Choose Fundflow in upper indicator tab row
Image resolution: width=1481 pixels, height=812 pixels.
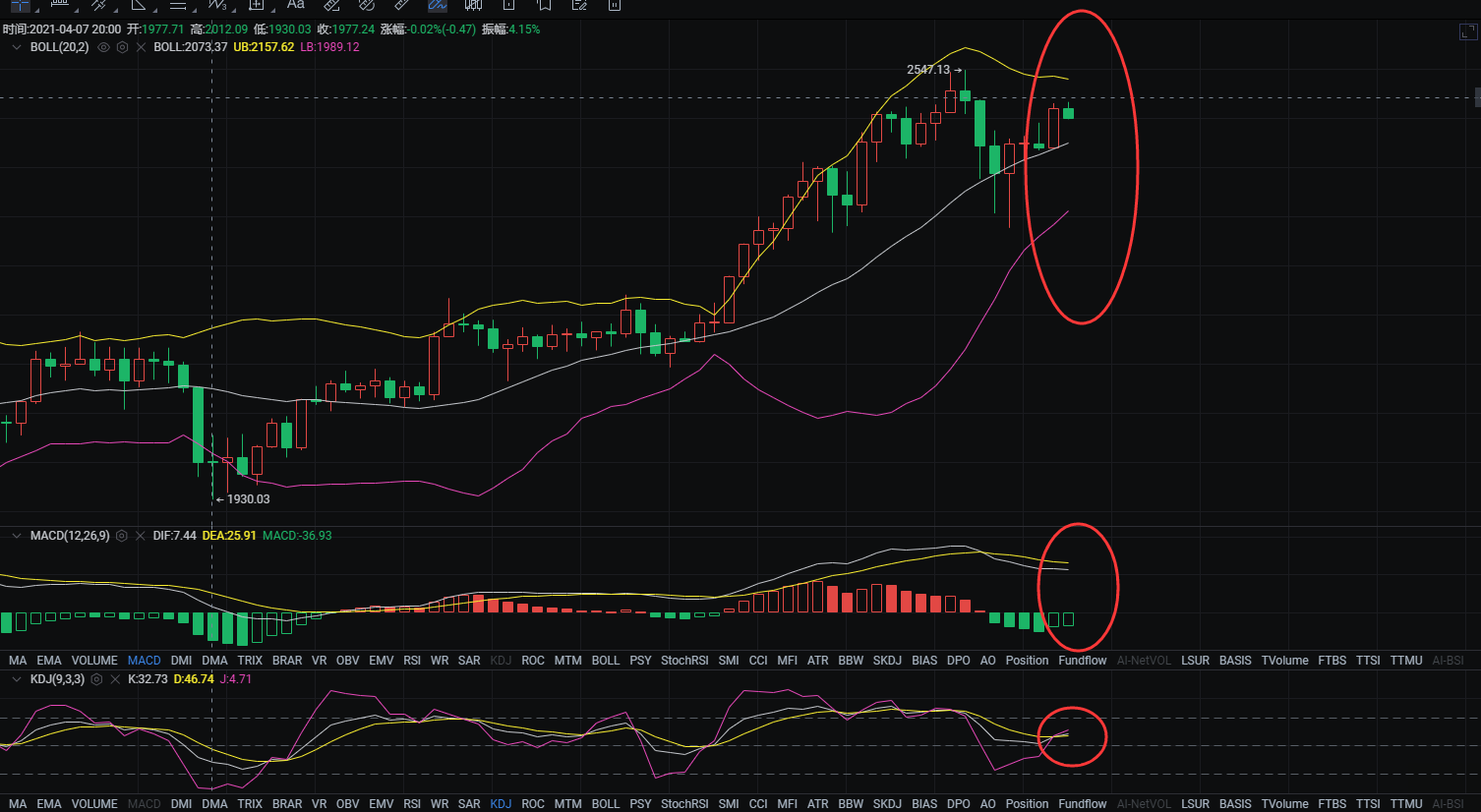[x=1083, y=661]
